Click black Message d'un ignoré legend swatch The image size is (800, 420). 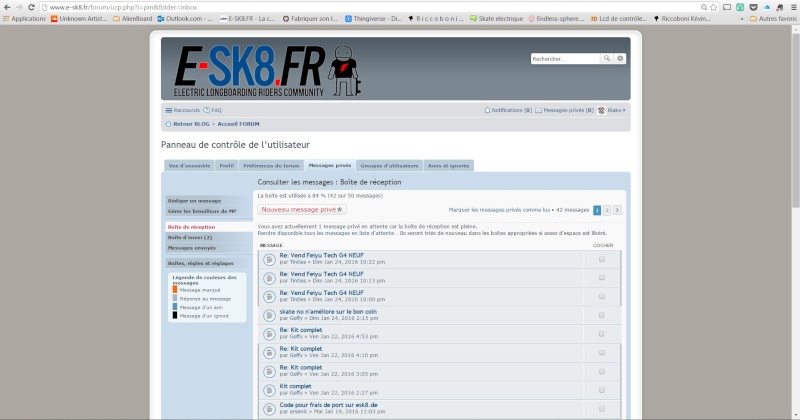point(174,315)
